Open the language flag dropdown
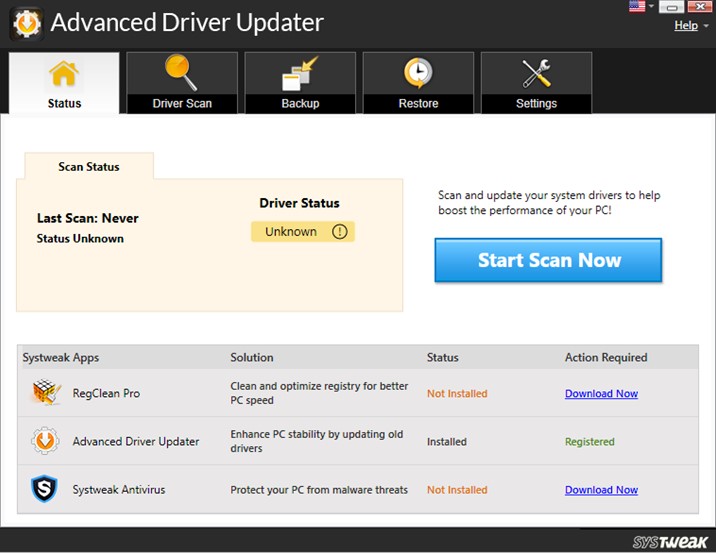The width and height of the screenshot is (716, 554). pos(637,6)
